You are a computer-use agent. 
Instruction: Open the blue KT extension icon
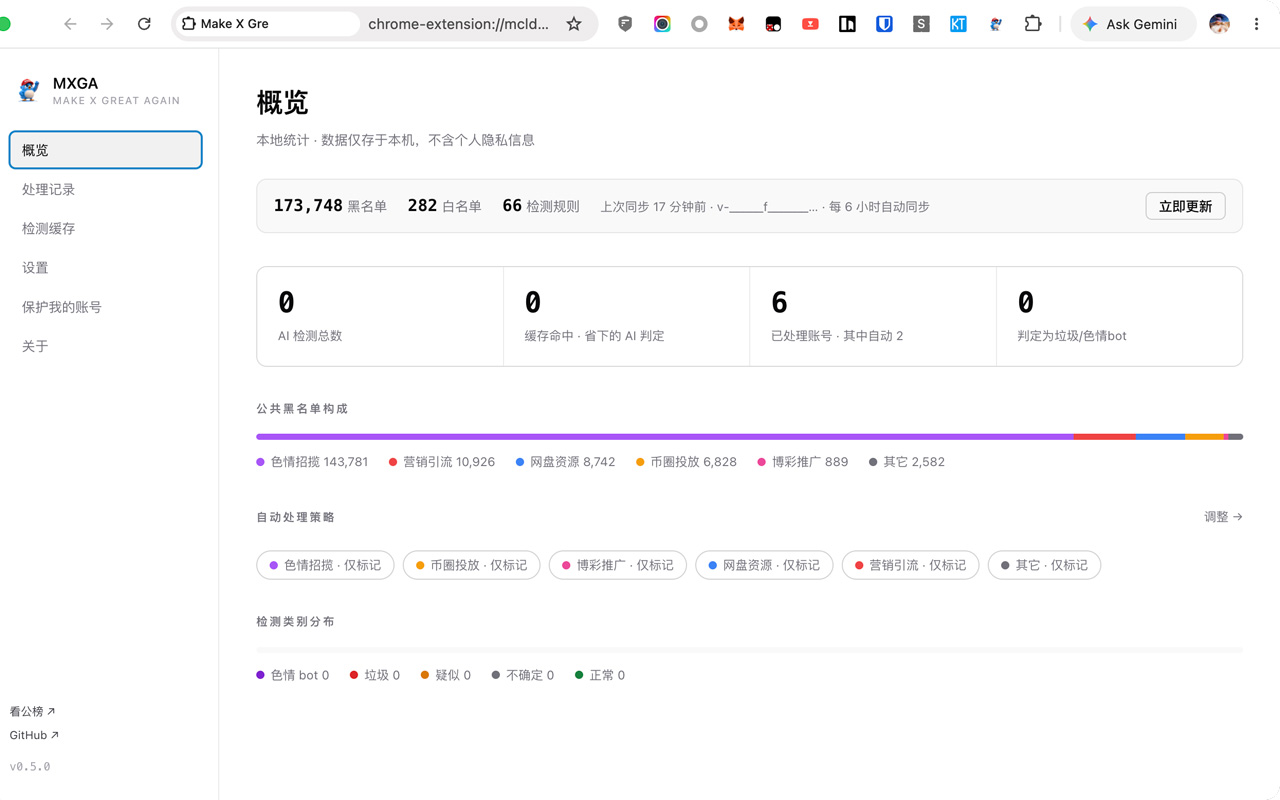(x=958, y=24)
